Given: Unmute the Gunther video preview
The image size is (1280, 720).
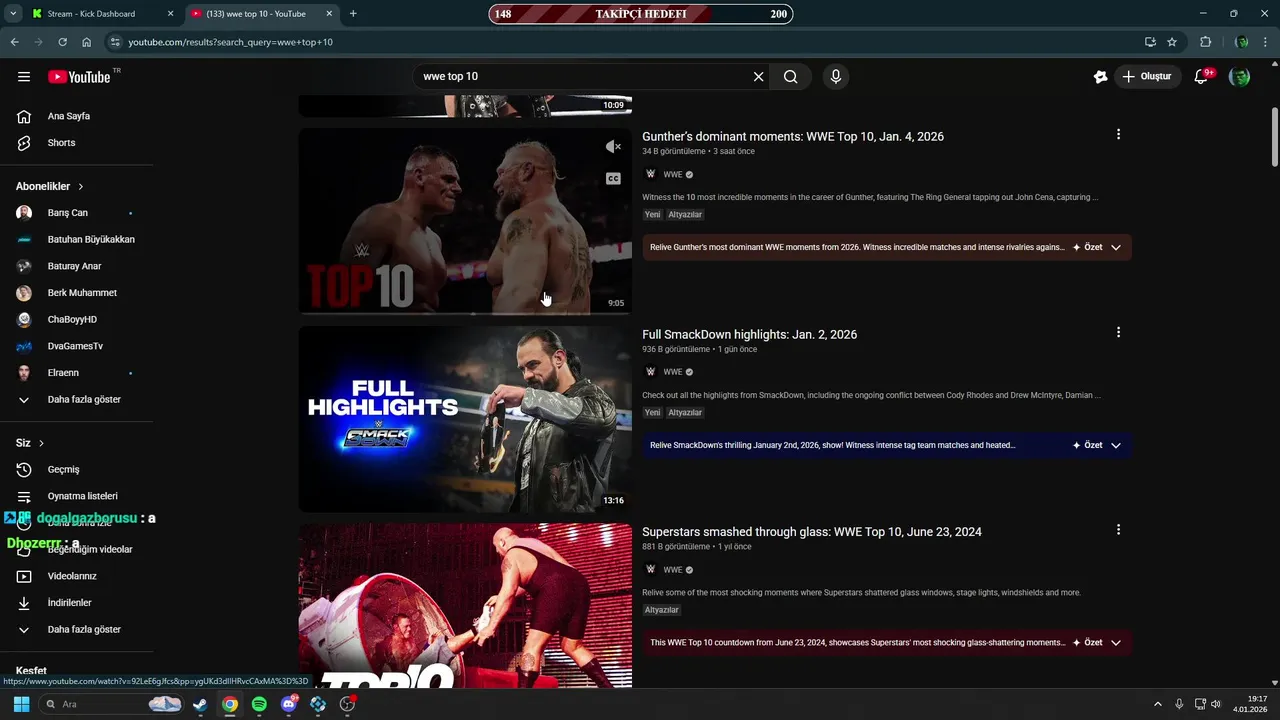Looking at the screenshot, I should coord(613,147).
